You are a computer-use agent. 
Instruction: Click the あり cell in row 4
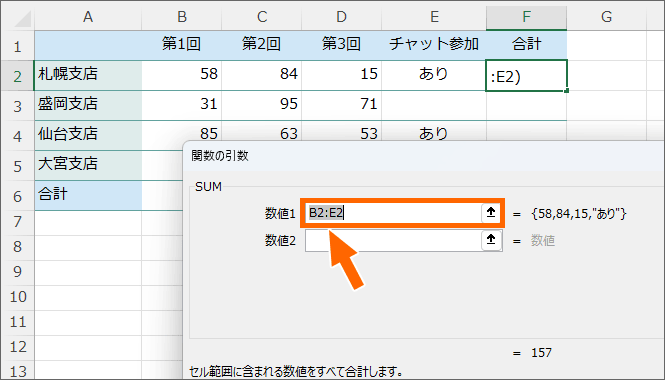434,131
